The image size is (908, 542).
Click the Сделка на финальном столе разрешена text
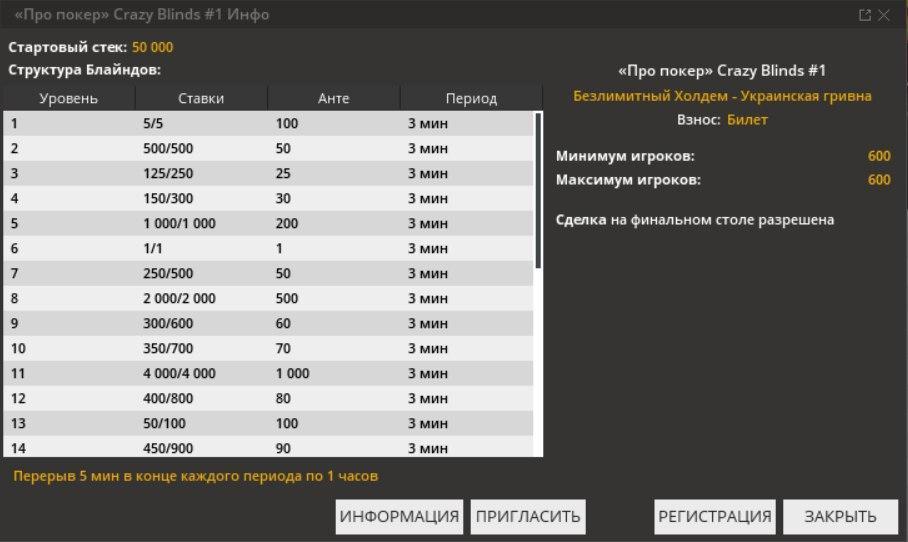click(x=695, y=220)
